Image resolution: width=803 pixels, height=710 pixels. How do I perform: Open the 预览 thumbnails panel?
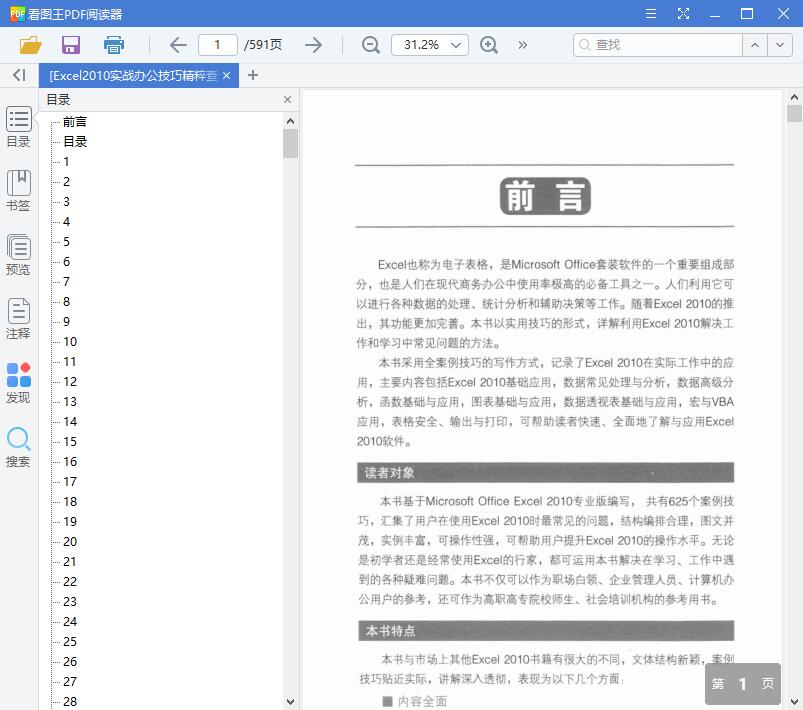coord(18,255)
